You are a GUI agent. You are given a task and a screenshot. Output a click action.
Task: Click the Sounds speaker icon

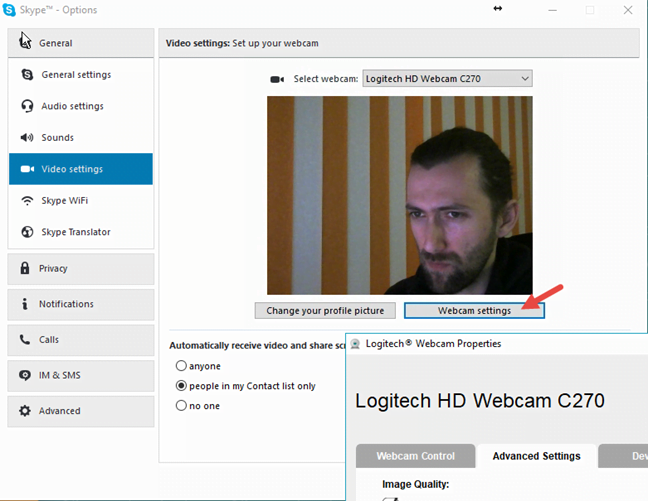click(x=27, y=137)
